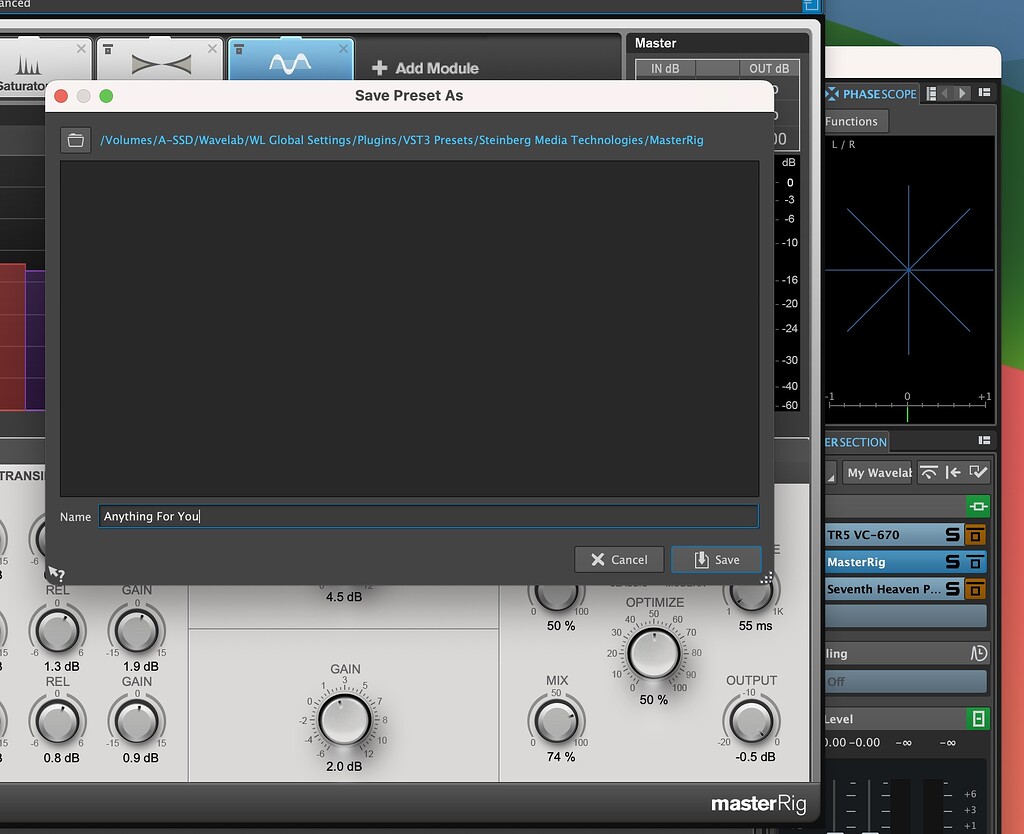
Task: Click the previous-tab arrow in Phasescope header
Action: (x=944, y=93)
